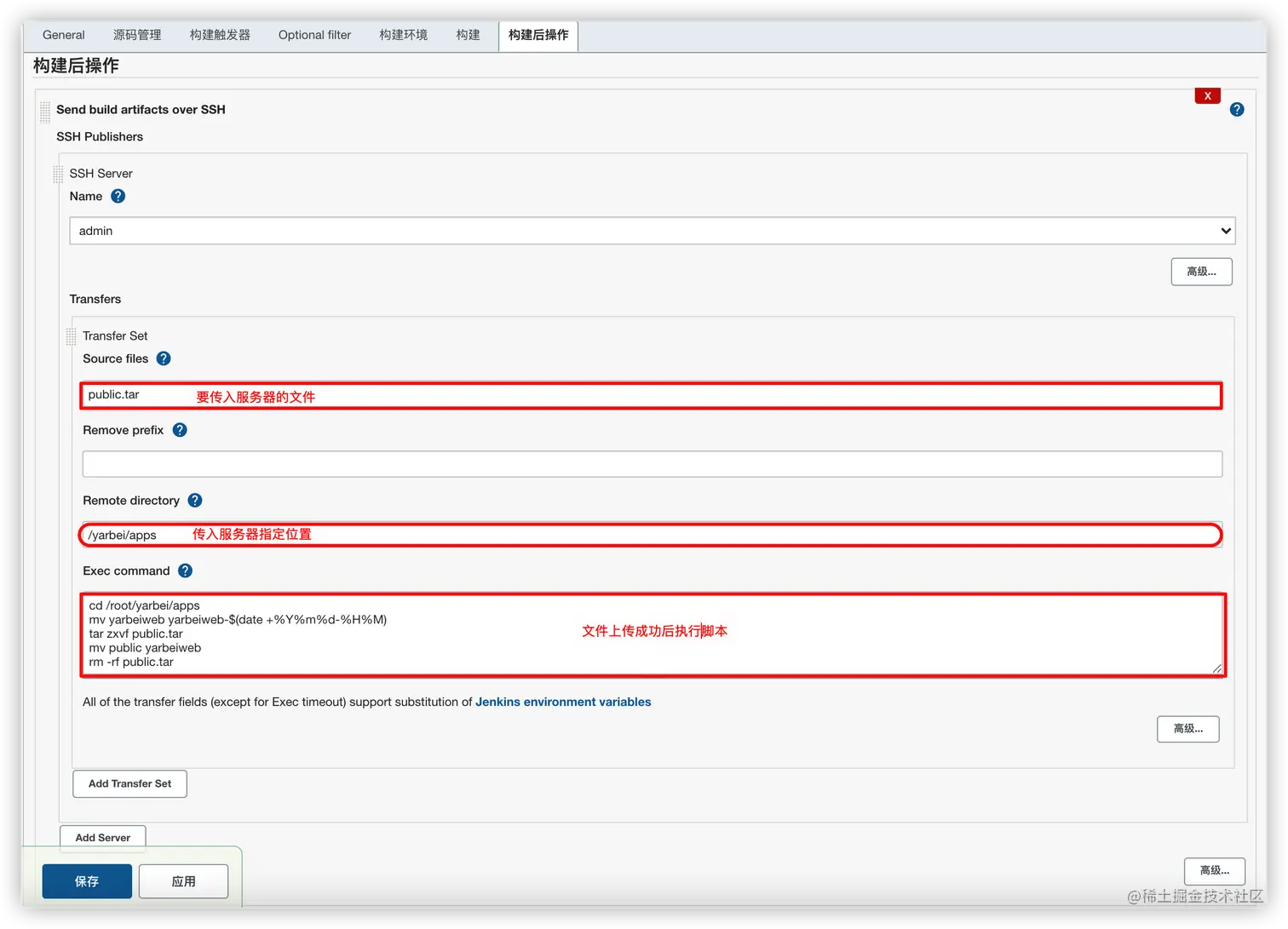1288x929 pixels.
Task: Click the line 'cd /root/yarbei/apps'
Action: 145,605
